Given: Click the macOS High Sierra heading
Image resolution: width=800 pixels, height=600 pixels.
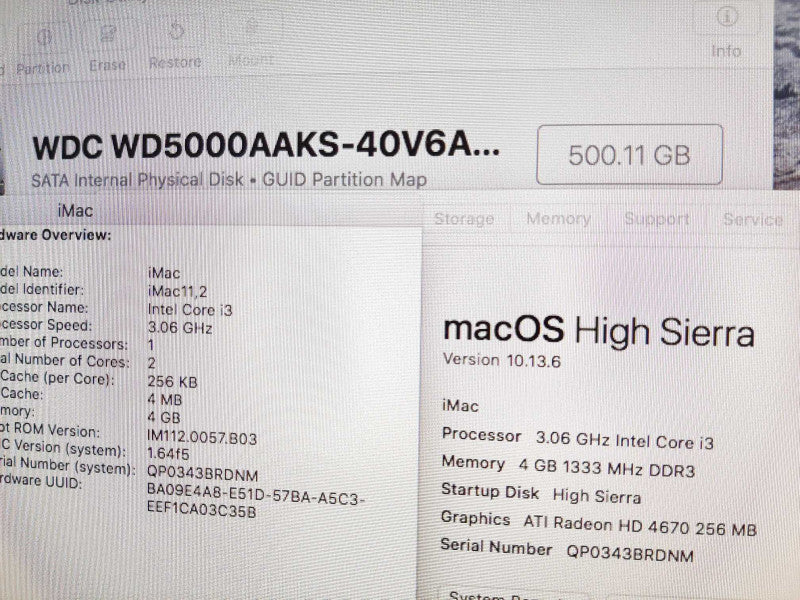Looking at the screenshot, I should pos(598,332).
